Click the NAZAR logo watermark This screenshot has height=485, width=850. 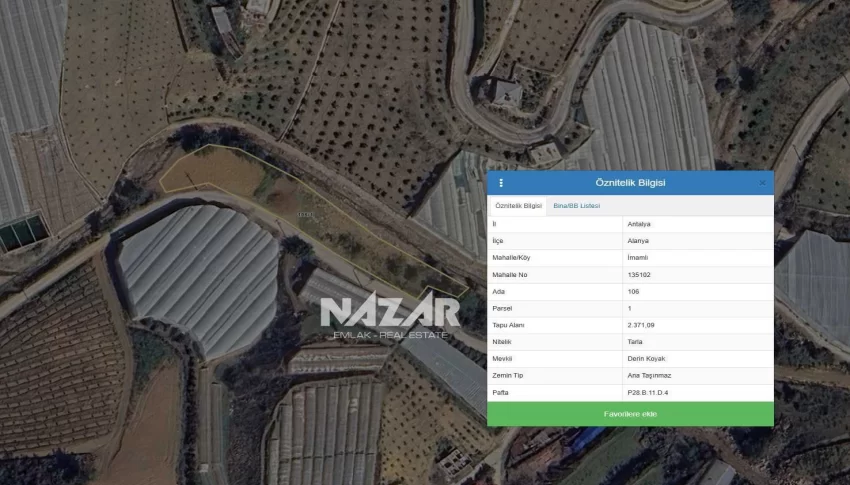coord(389,312)
